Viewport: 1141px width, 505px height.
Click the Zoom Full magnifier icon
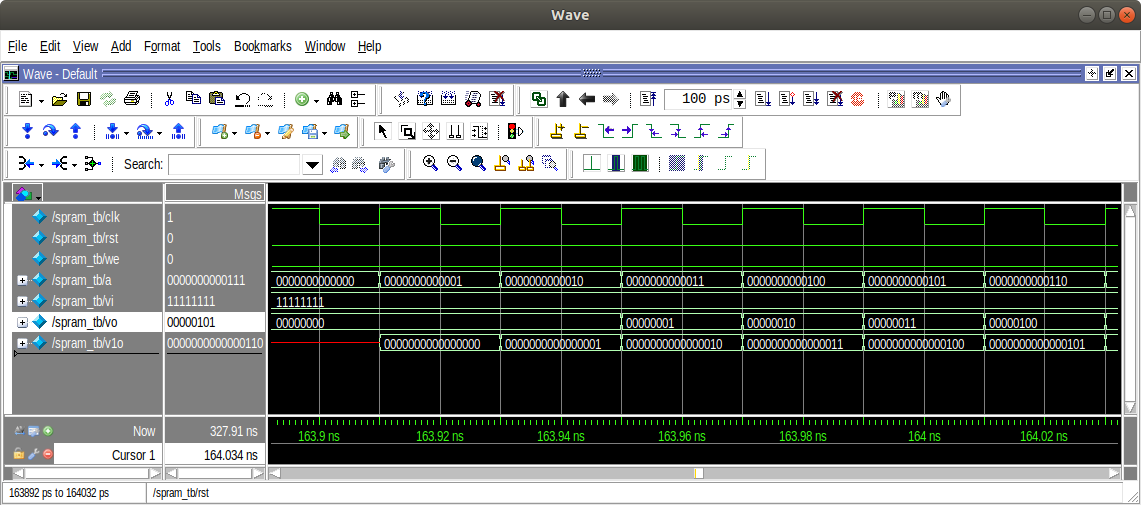click(478, 164)
